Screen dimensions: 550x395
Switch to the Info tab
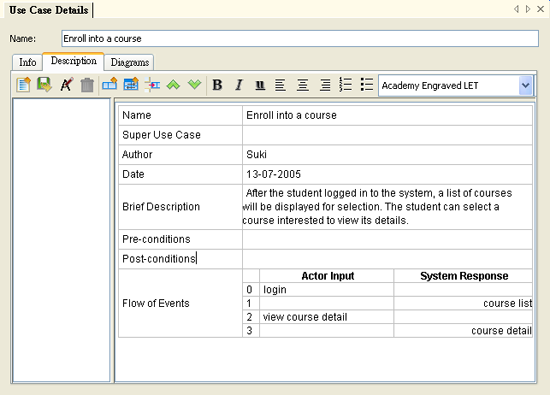[x=27, y=62]
